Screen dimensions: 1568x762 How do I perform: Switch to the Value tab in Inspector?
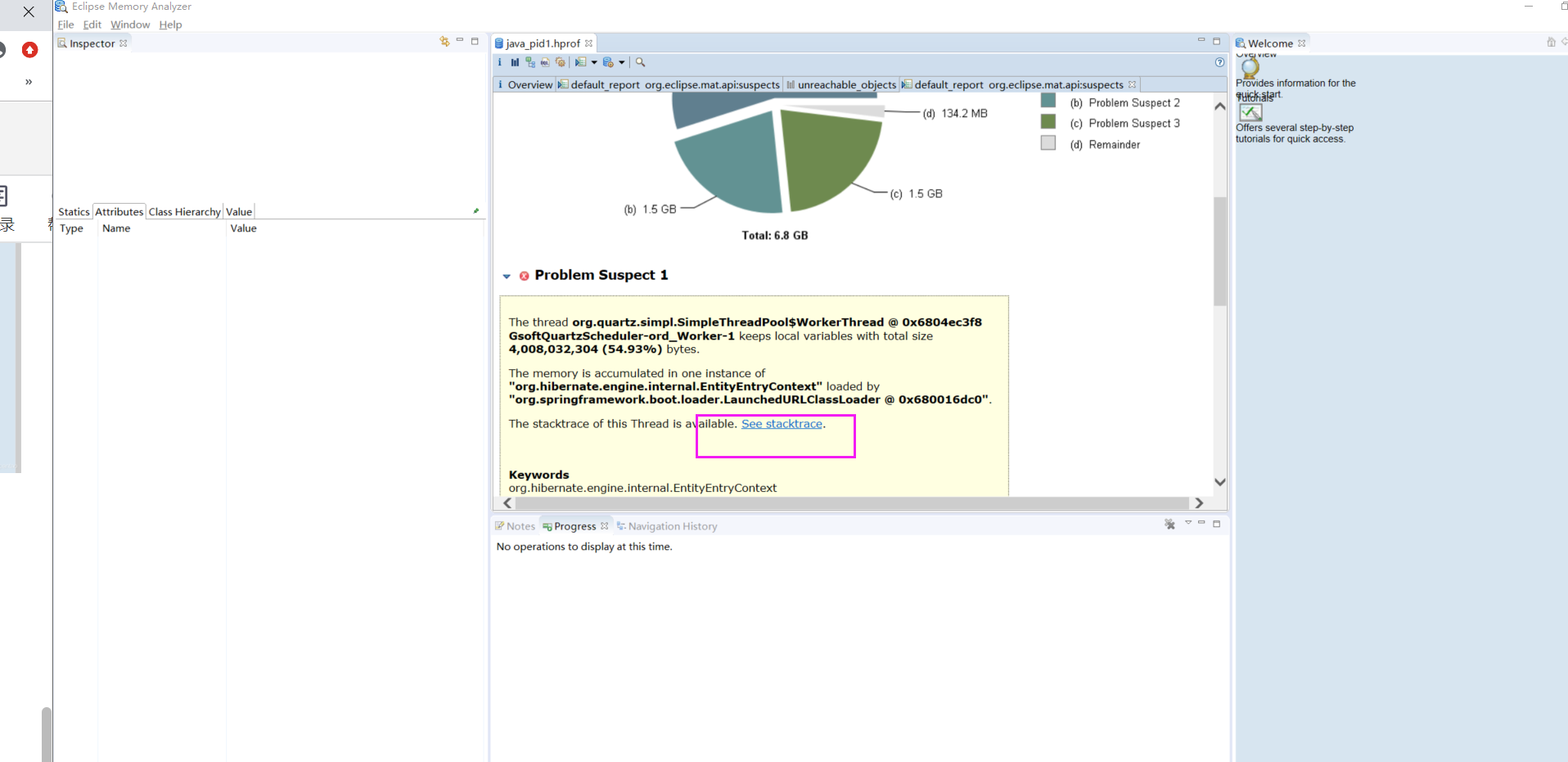click(x=239, y=211)
